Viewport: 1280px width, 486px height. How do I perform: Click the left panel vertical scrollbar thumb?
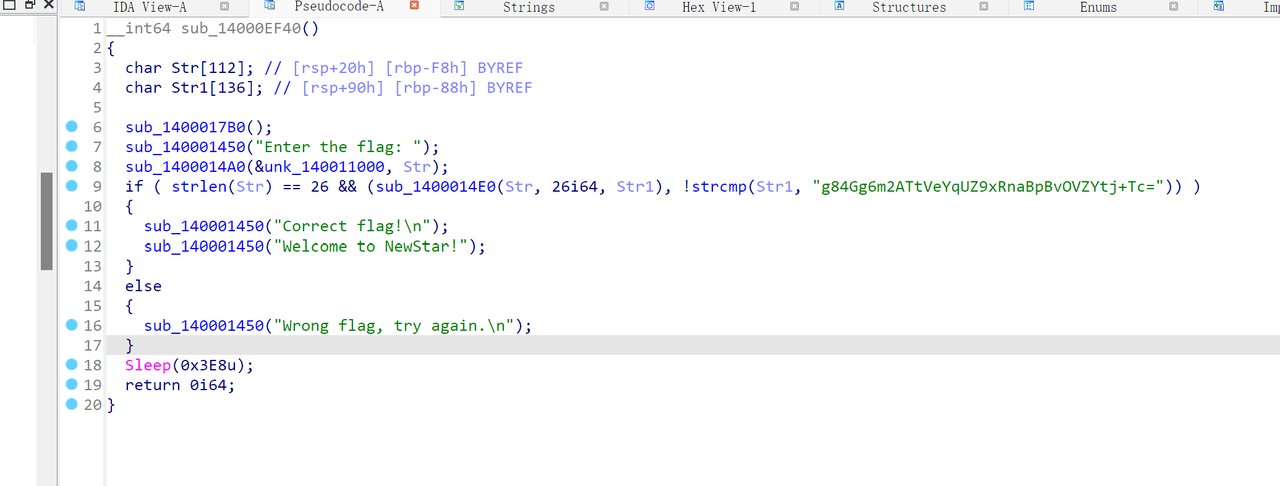(x=46, y=220)
